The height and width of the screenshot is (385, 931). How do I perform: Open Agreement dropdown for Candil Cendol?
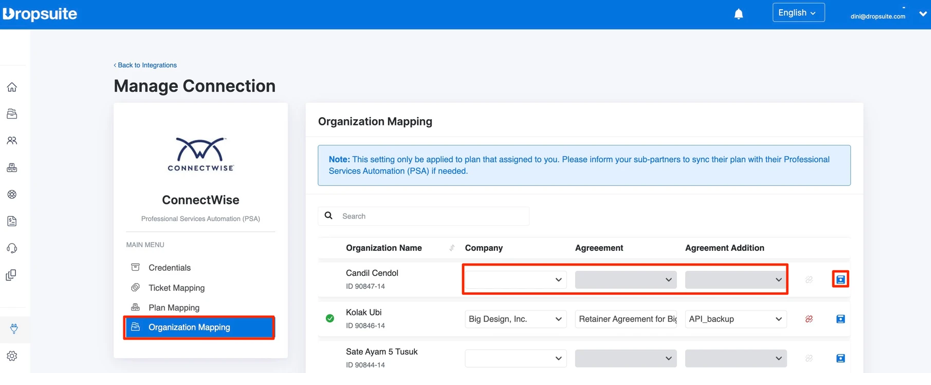[x=626, y=279]
